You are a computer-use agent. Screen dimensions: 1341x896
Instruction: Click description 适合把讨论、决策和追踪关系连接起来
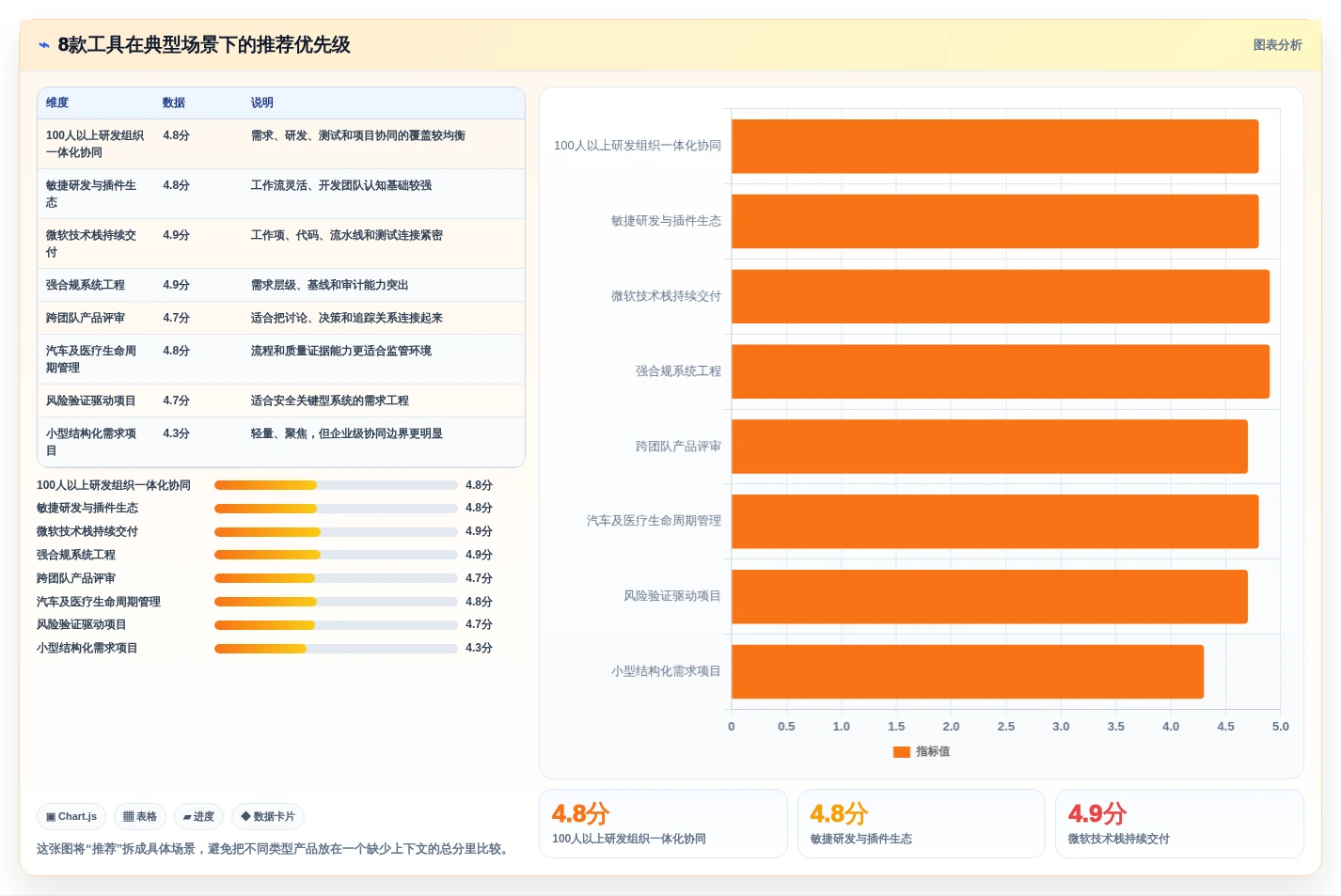pos(347,318)
